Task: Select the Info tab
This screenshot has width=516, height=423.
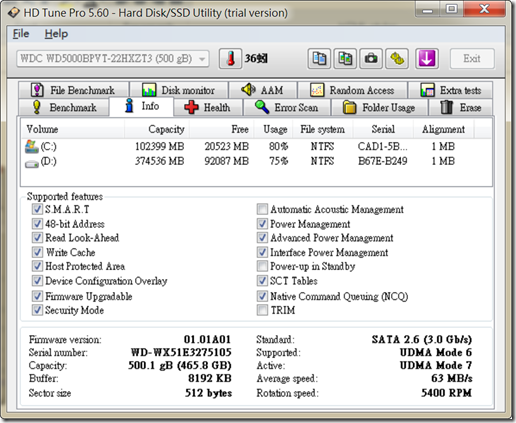Action: (141, 106)
